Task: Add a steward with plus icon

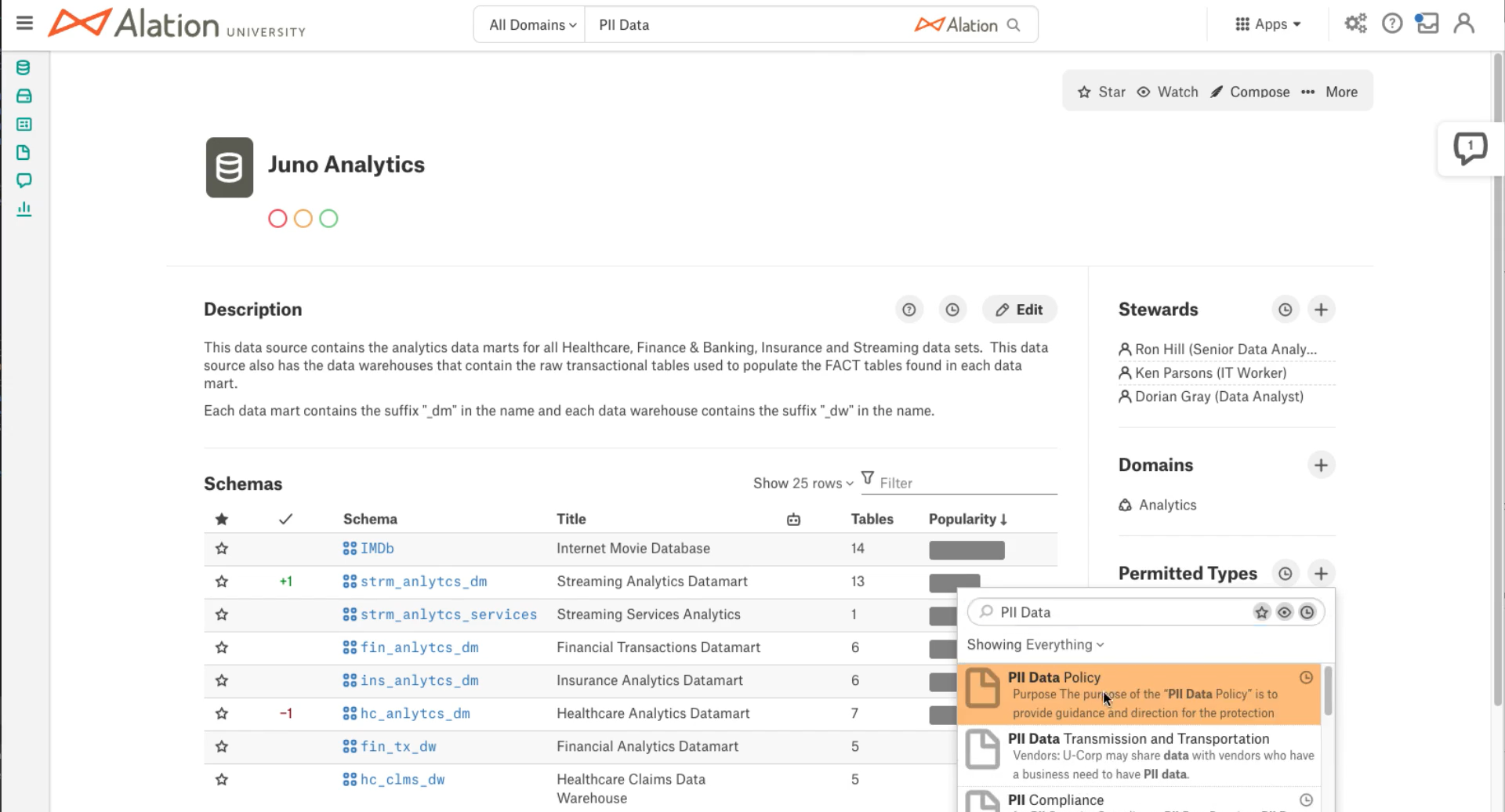Action: (x=1321, y=310)
